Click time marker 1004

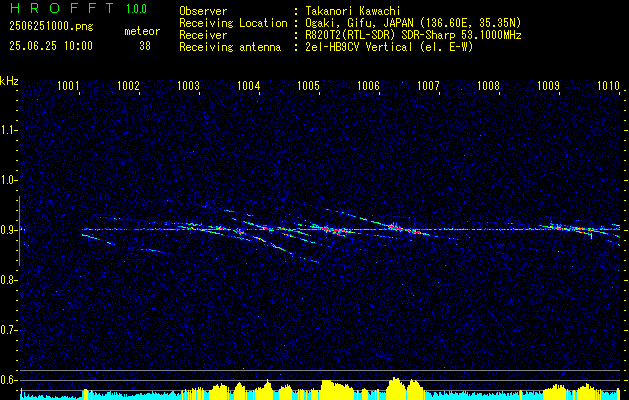click(248, 85)
